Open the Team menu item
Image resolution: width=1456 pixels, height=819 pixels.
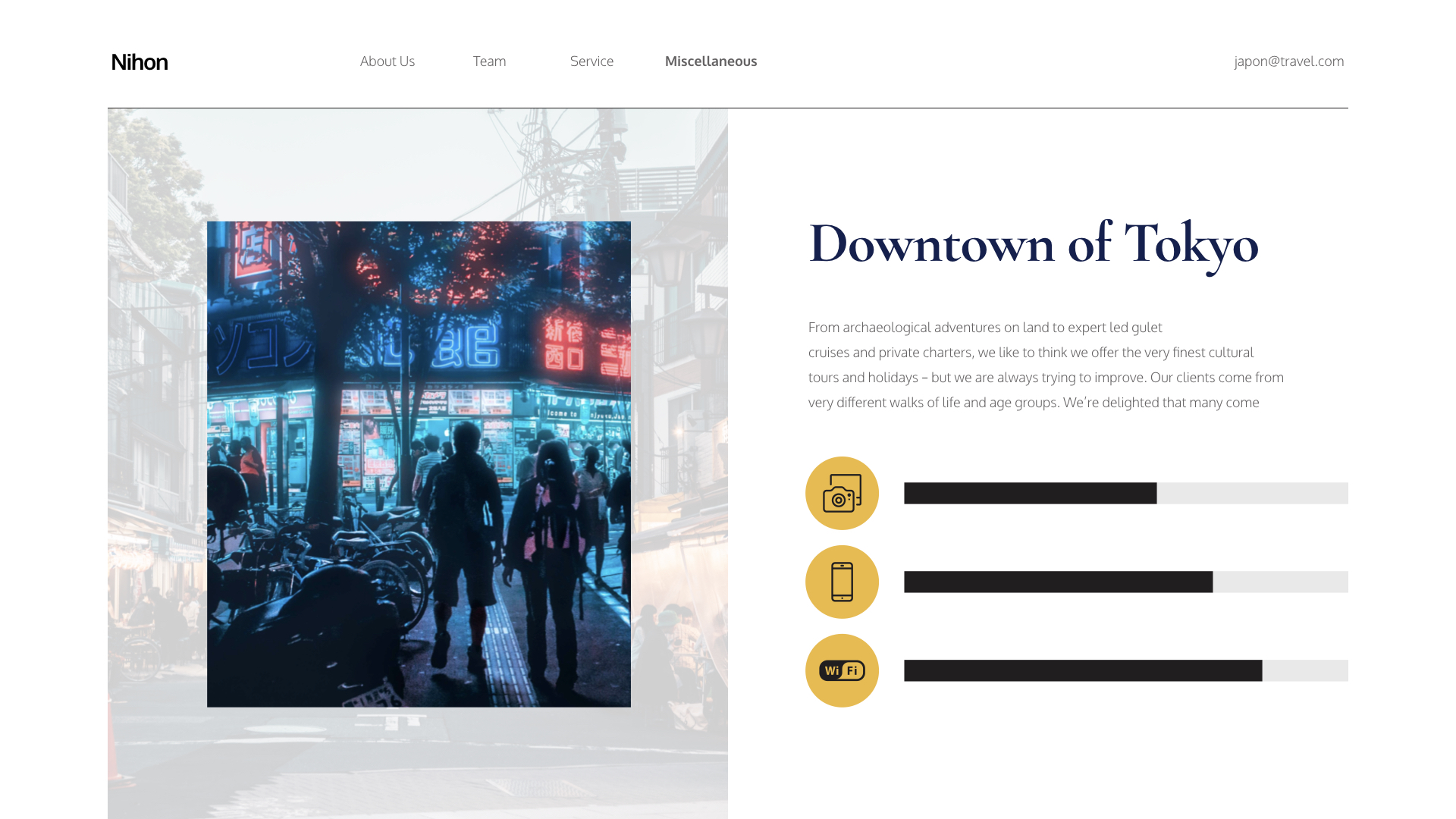489,61
